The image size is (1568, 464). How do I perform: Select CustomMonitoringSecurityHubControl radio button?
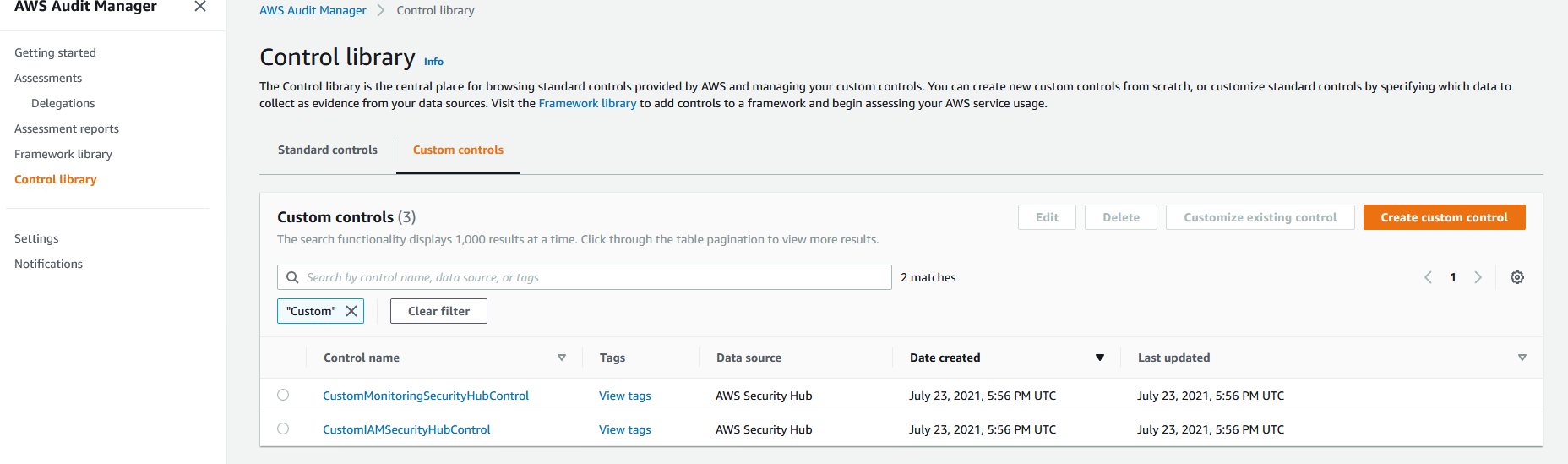(283, 395)
